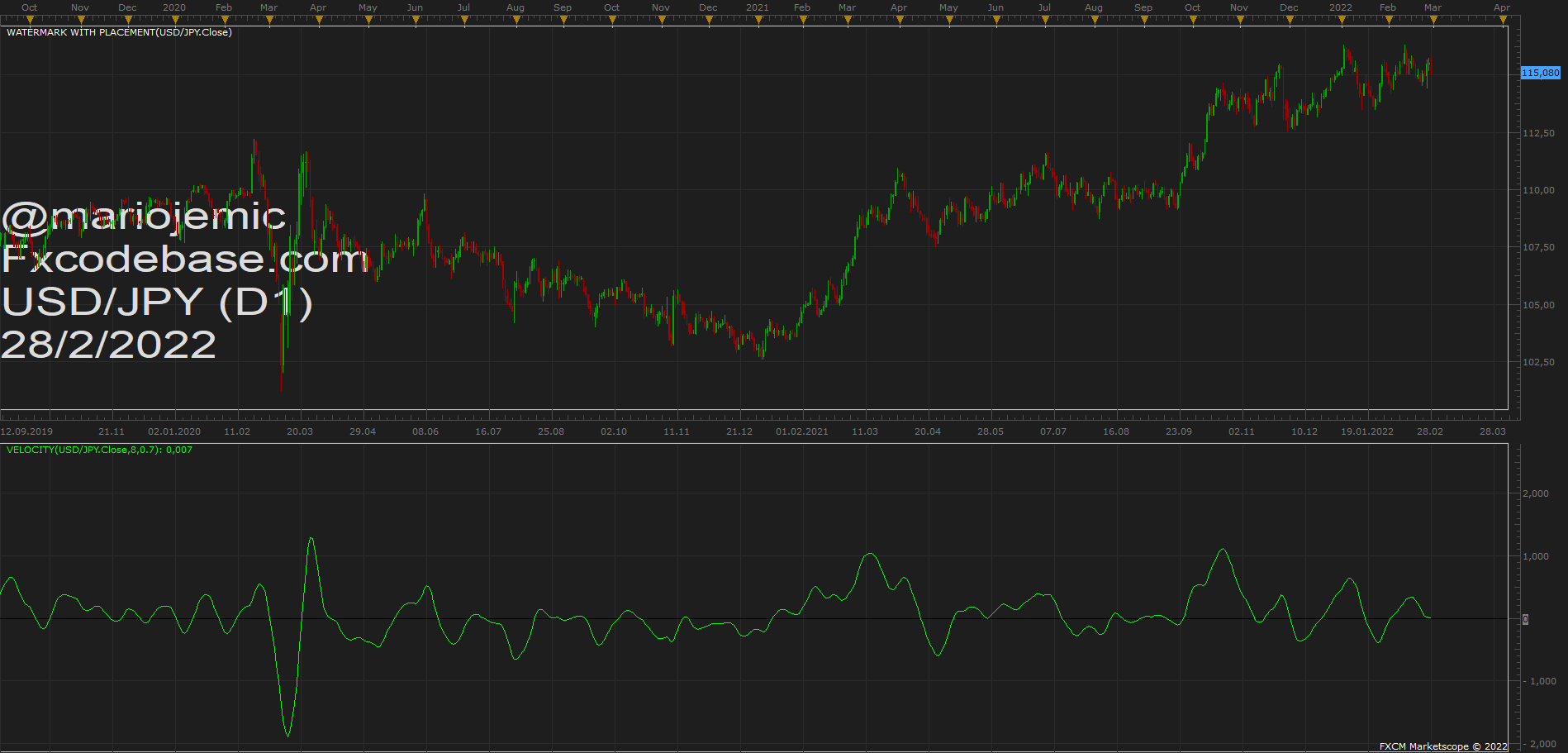Click the 107,50 price axis label
Viewport: 1568px width, 753px height.
[1538, 247]
